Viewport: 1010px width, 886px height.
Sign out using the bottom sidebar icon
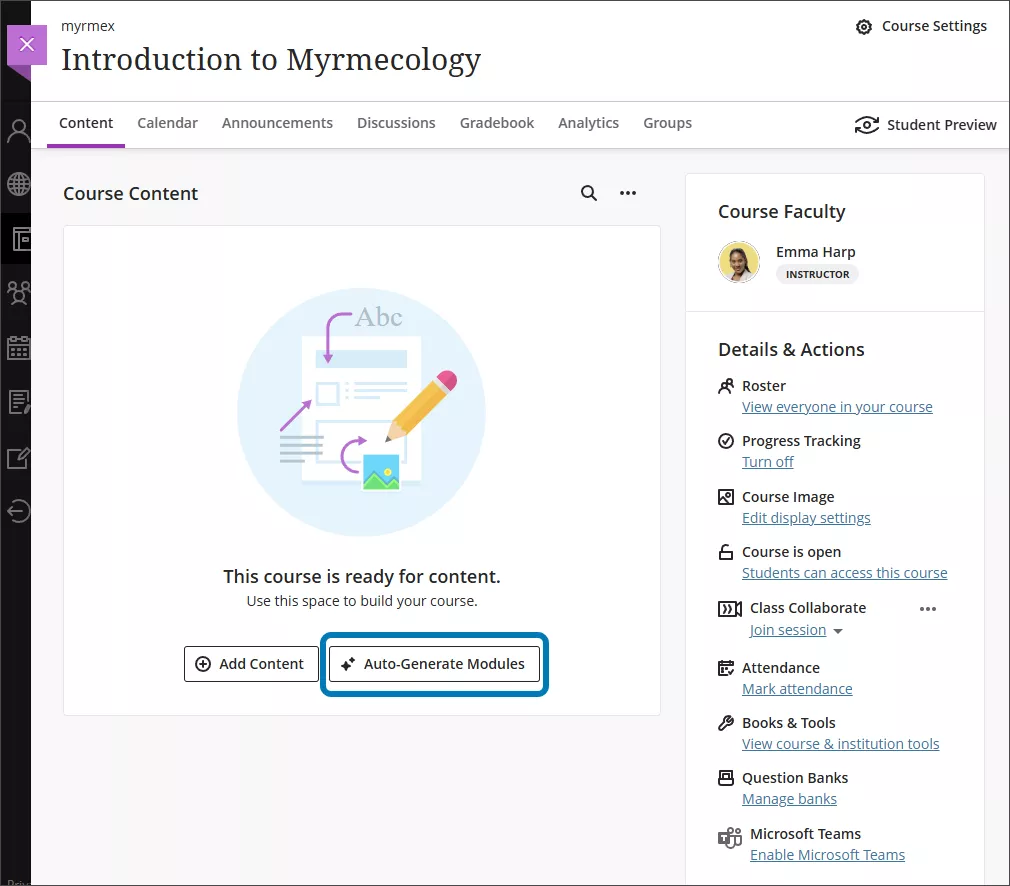16,512
